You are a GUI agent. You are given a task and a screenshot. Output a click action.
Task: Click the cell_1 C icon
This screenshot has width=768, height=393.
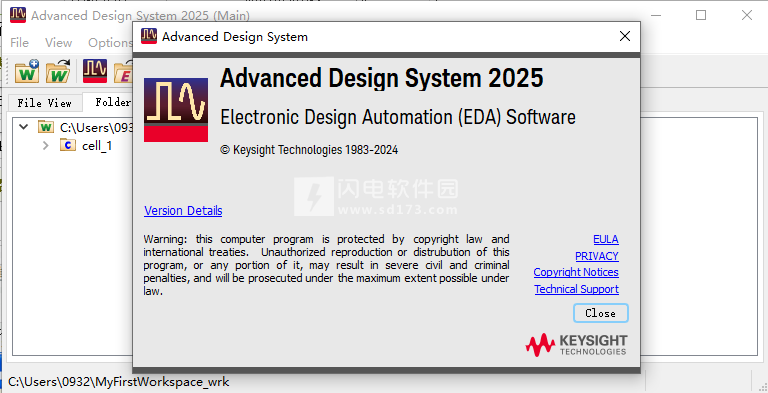68,145
